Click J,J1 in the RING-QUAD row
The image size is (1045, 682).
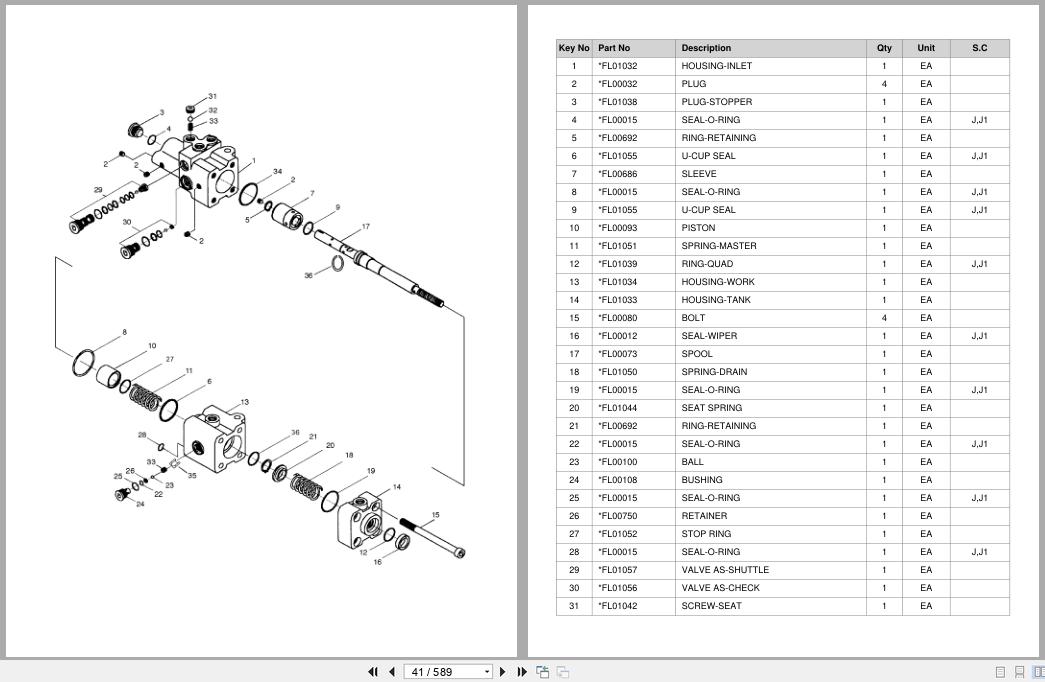pyautogui.click(x=979, y=264)
